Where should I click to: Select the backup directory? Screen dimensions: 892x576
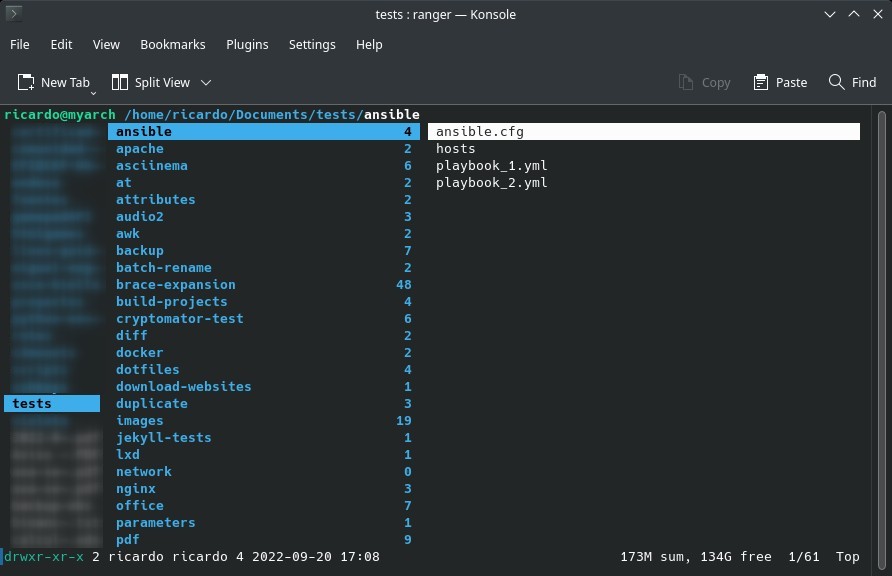[x=264, y=251]
